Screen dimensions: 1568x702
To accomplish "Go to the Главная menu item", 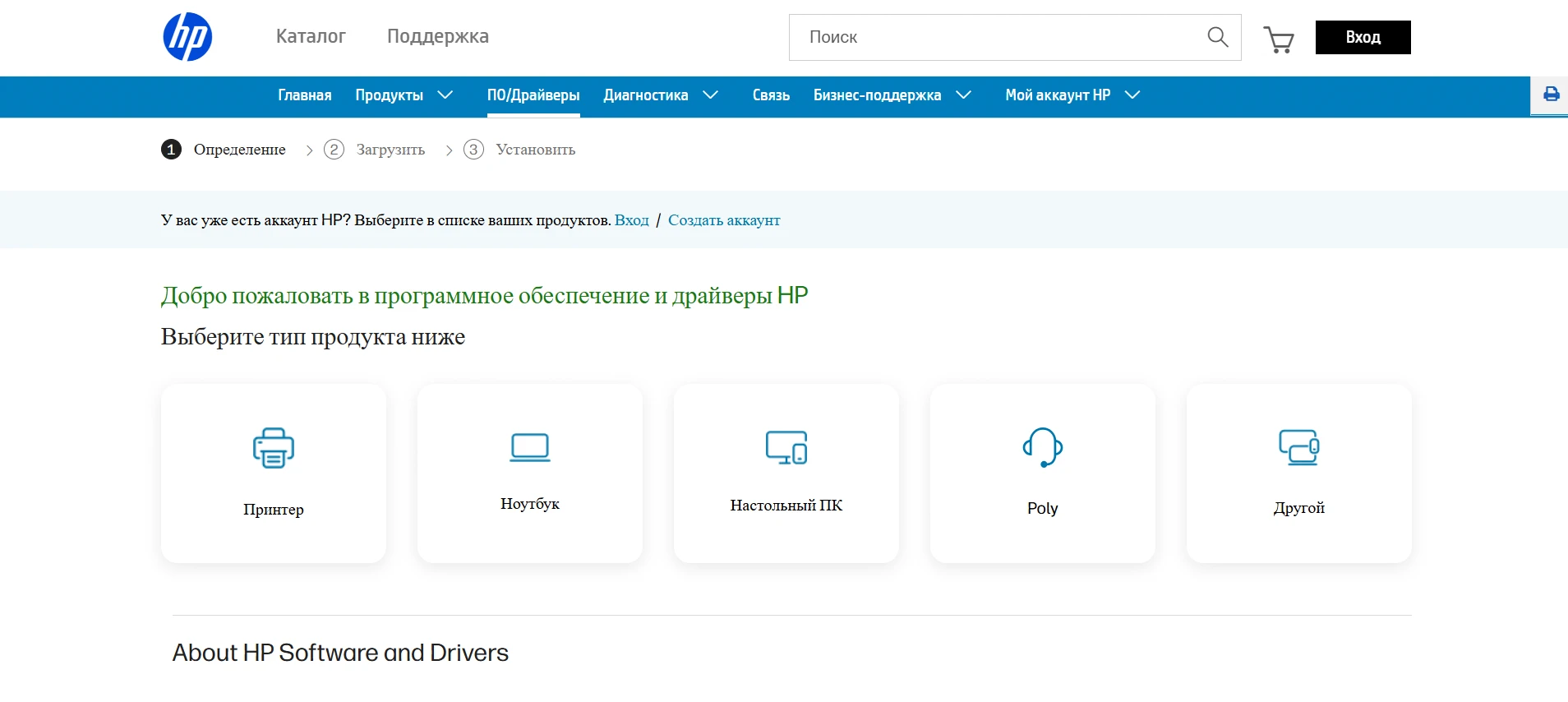I will coord(304,95).
